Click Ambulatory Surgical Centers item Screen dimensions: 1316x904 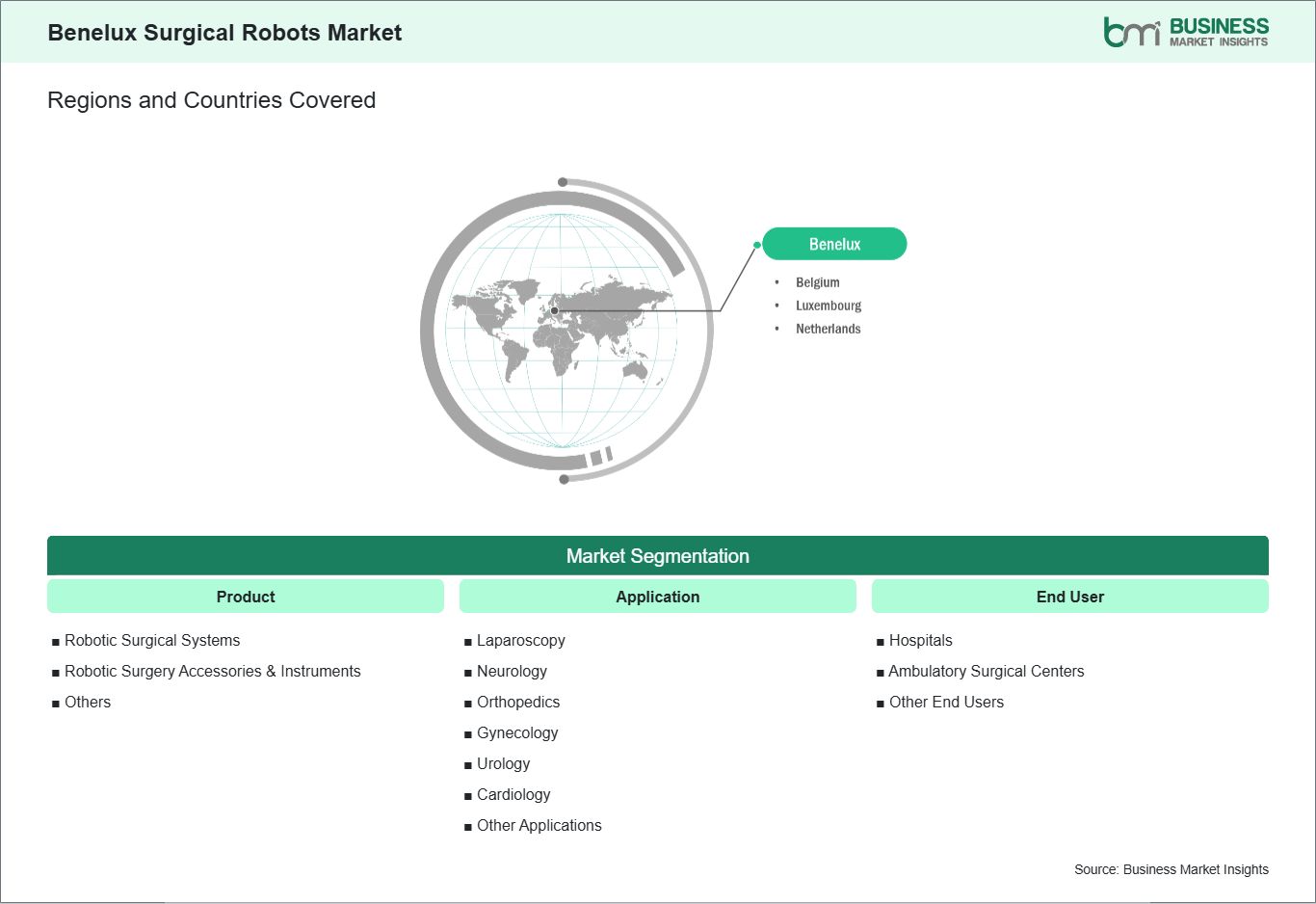[986, 671]
